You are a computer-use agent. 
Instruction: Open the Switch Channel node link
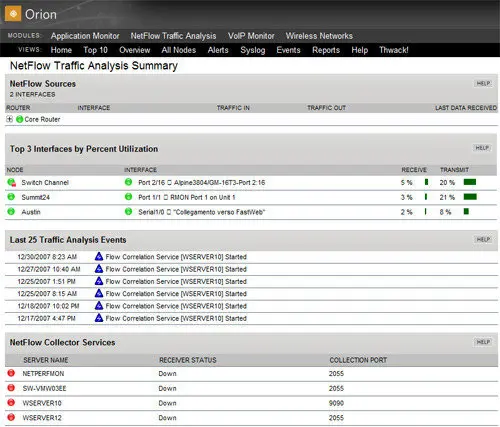[x=45, y=183]
